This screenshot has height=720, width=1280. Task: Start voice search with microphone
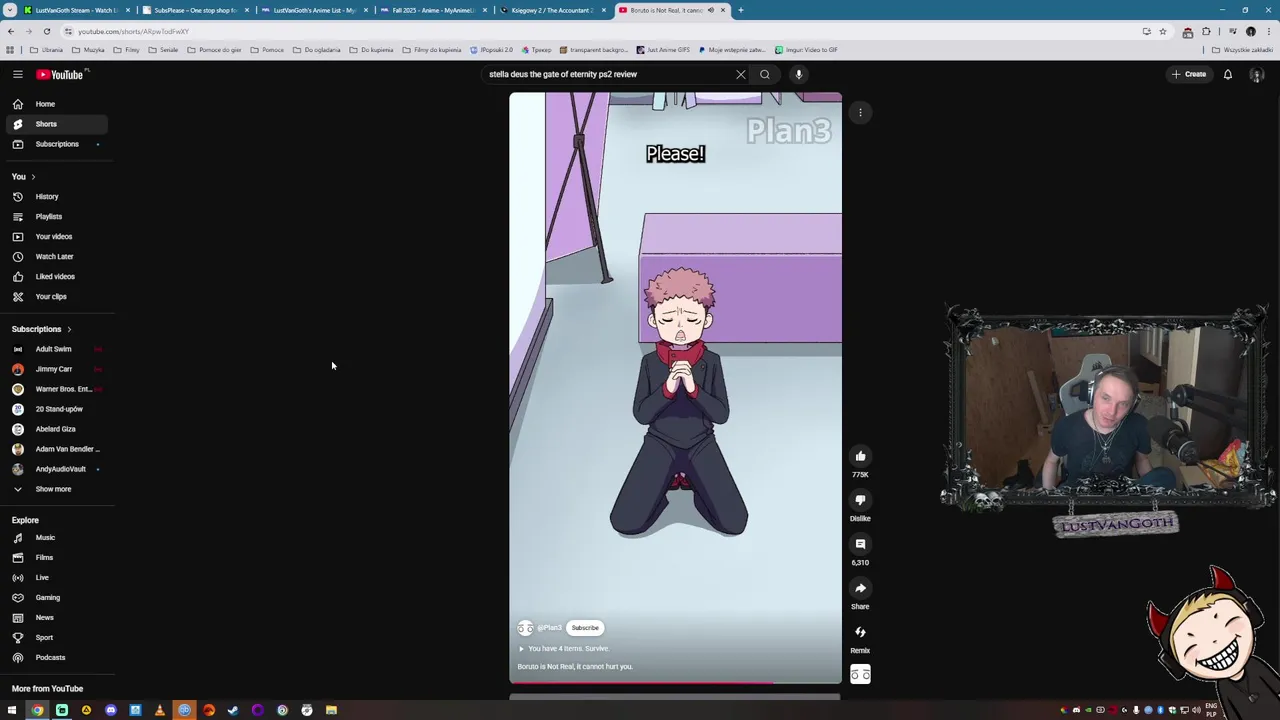coord(798,74)
